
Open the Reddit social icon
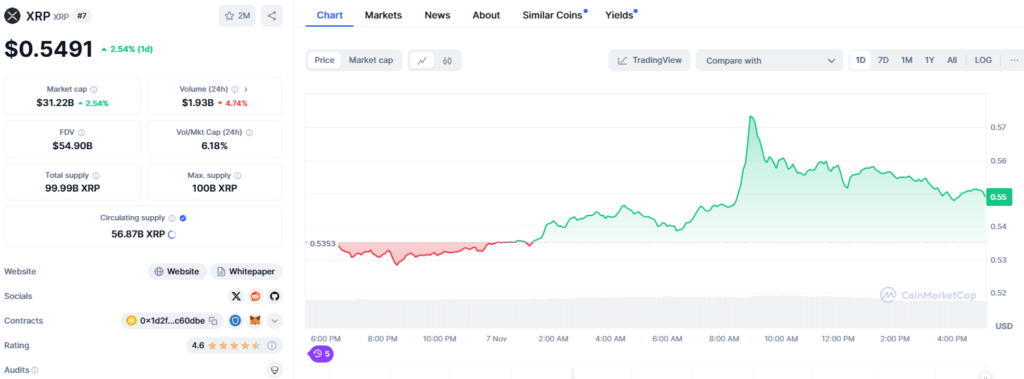[x=255, y=296]
